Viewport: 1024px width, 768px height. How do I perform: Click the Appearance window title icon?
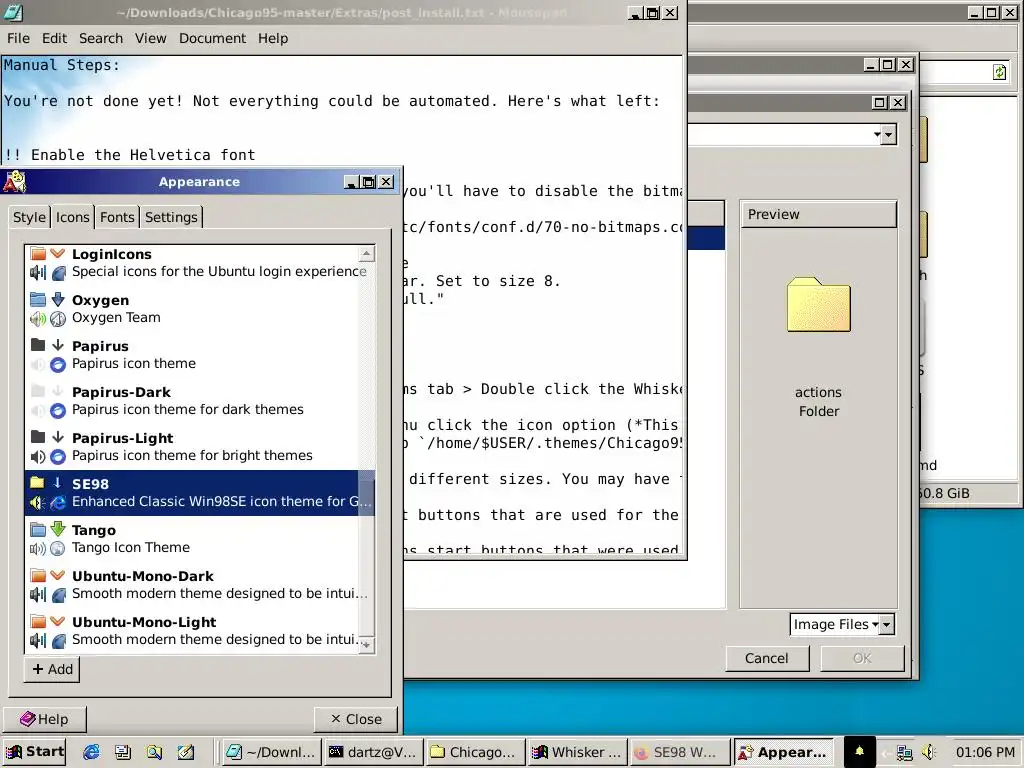[14, 181]
